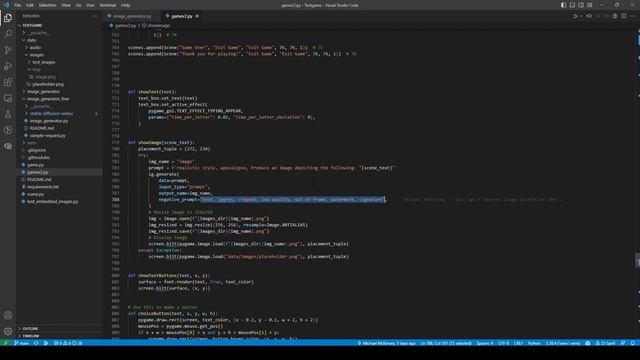Open the Help menu
The image size is (640, 360).
(x=125, y=5)
